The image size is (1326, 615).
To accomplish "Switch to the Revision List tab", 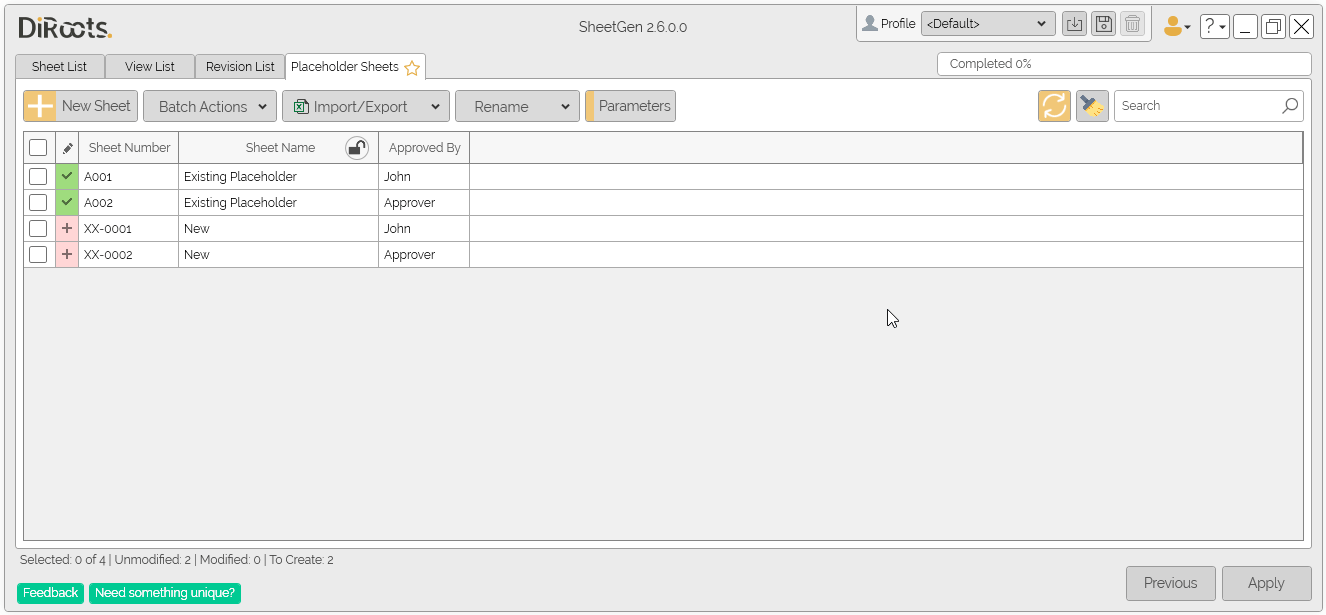I will [x=240, y=66].
